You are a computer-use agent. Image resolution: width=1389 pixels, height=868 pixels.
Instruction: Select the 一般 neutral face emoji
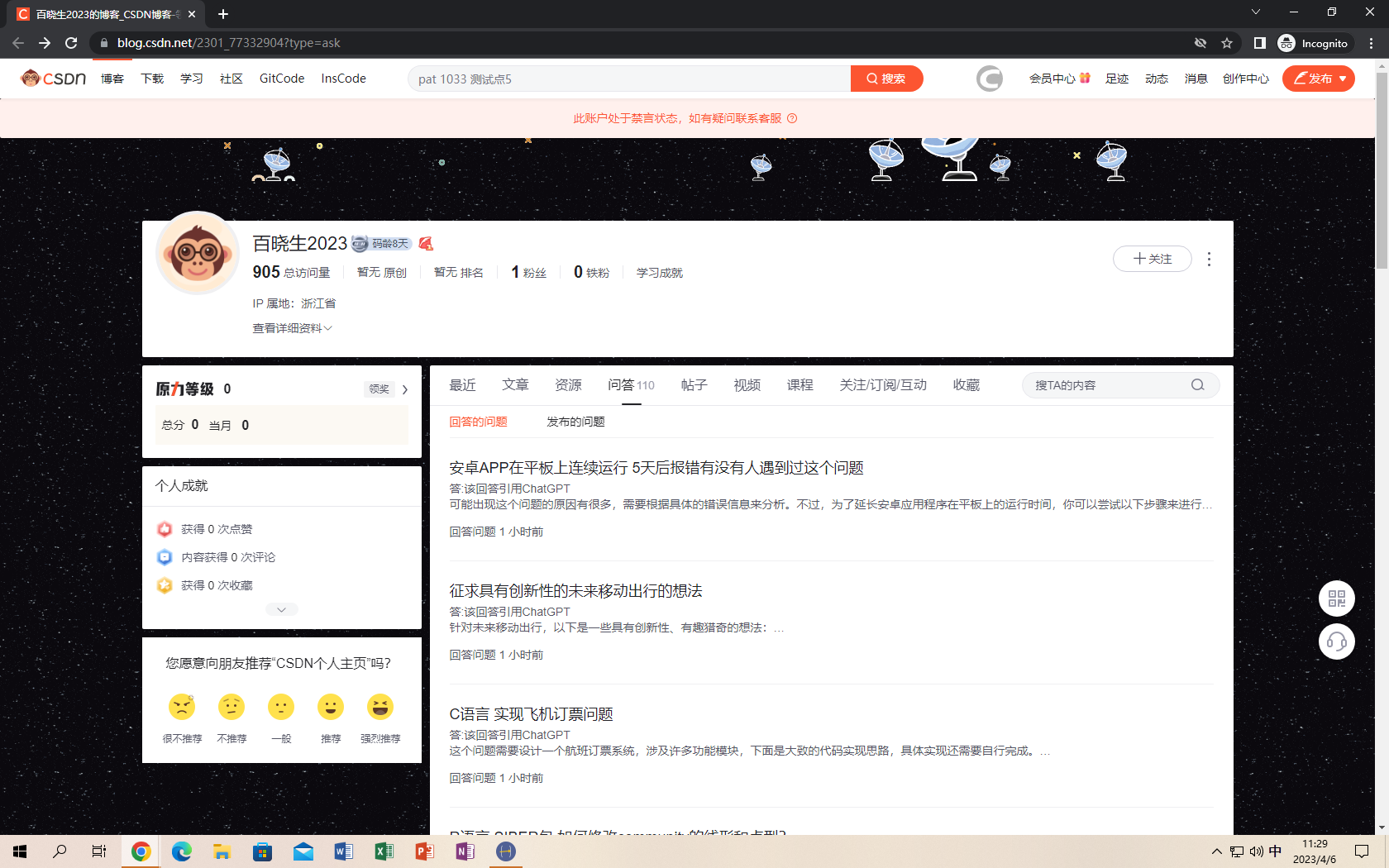click(281, 708)
